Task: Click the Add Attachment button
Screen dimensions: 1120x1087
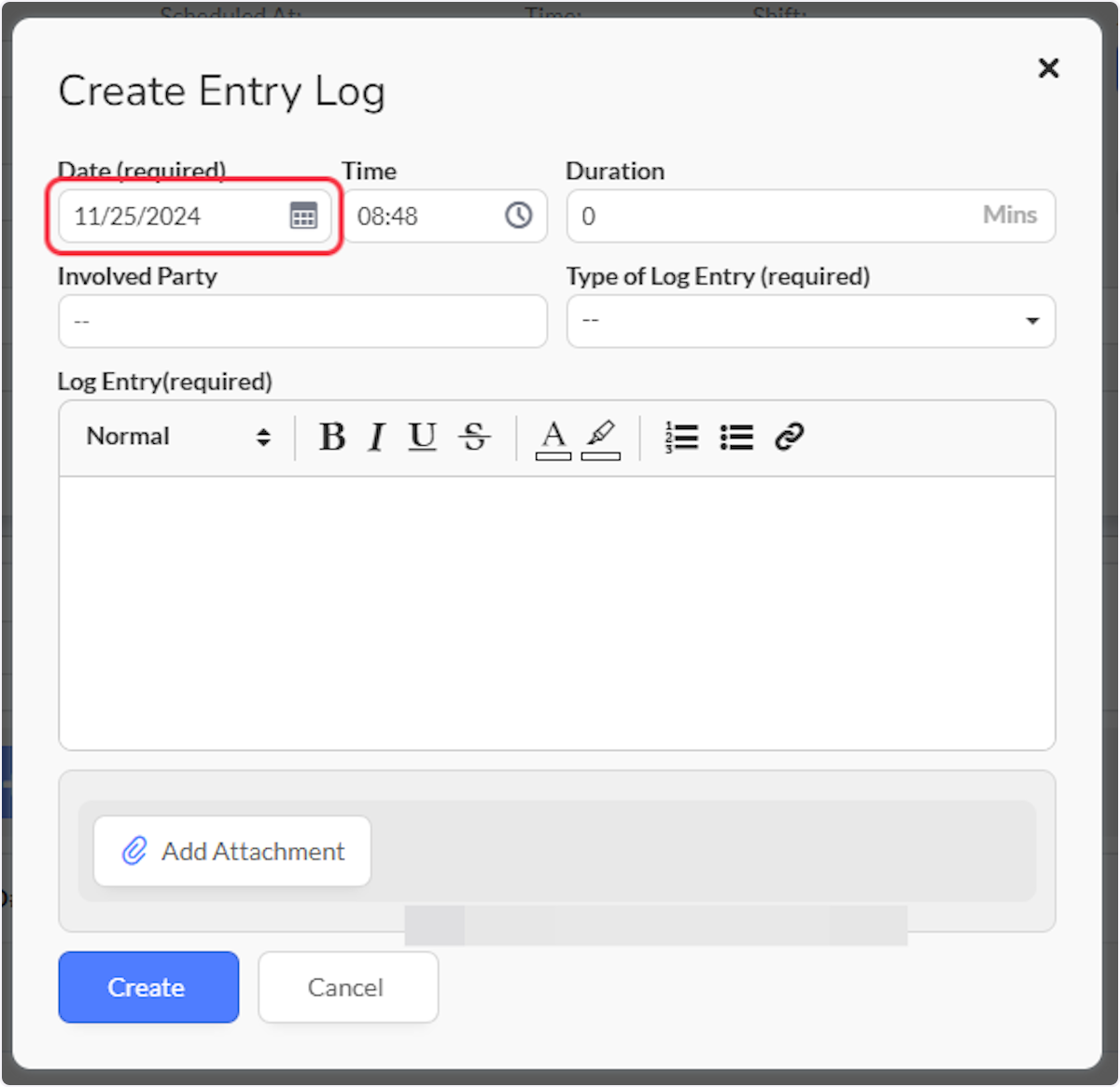Action: click(x=232, y=851)
